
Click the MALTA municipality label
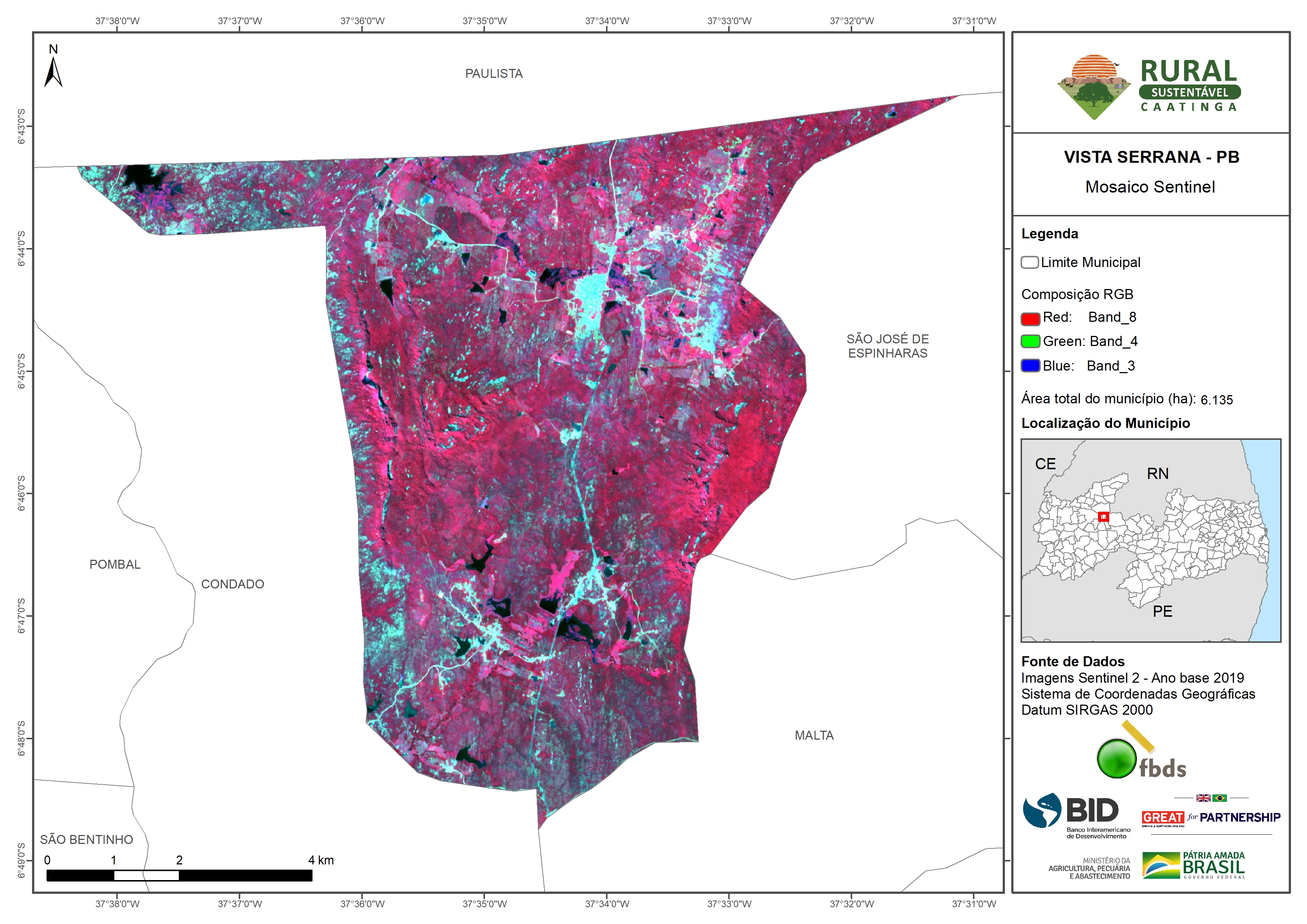(814, 736)
